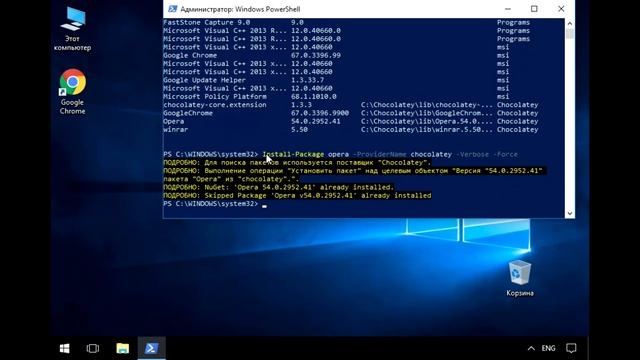This screenshot has width=640, height=360.
Task: Open the Action Center notifications icon
Action: 571,348
